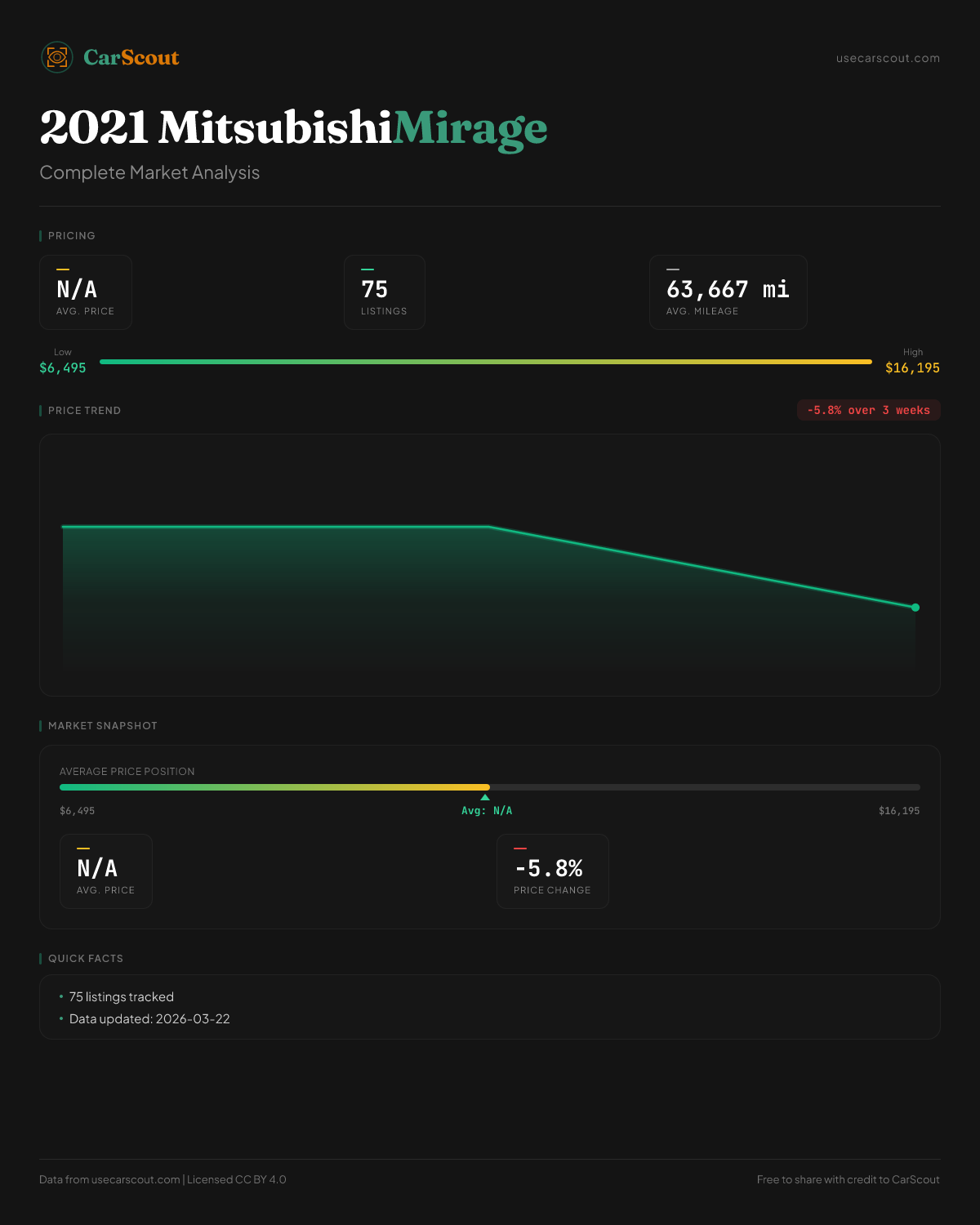Click the CarScout eye logo icon
Image resolution: width=980 pixels, height=1225 pixels.
coord(57,57)
